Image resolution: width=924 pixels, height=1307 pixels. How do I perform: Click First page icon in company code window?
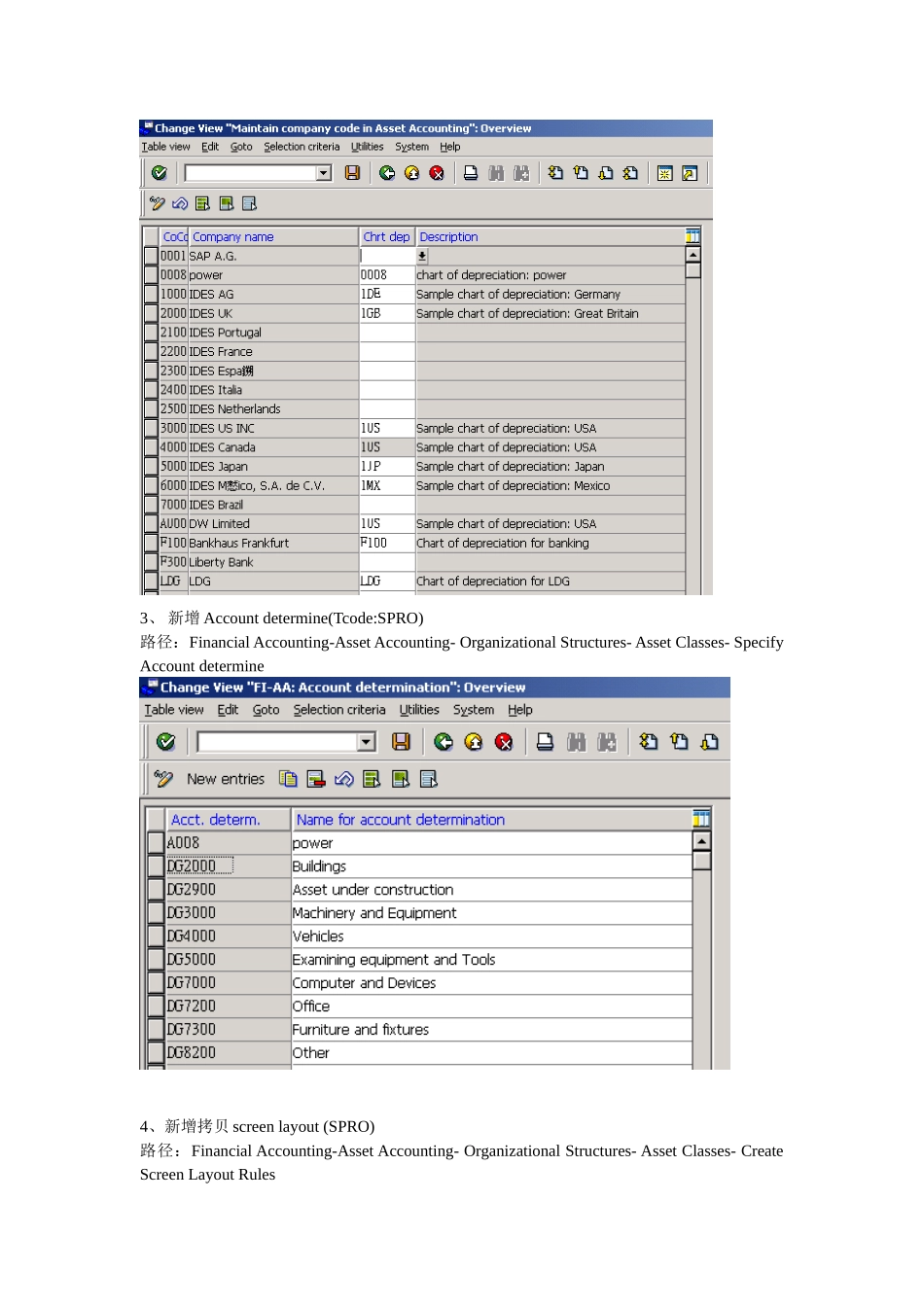point(555,173)
